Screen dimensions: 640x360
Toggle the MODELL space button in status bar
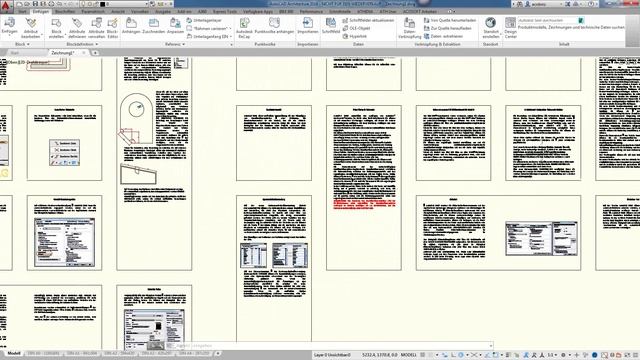[x=409, y=355]
